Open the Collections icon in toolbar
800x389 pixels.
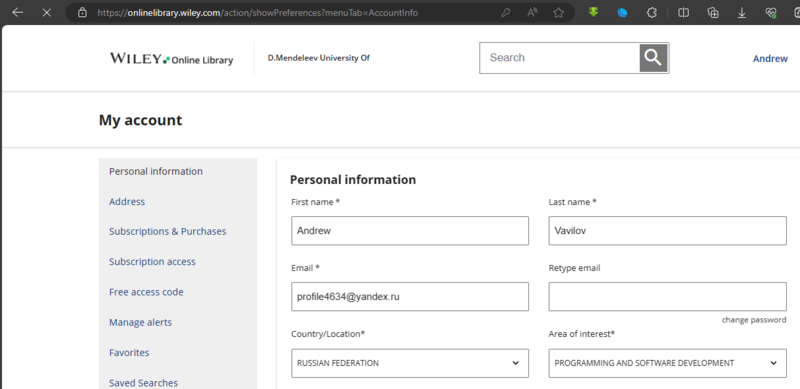tap(713, 13)
